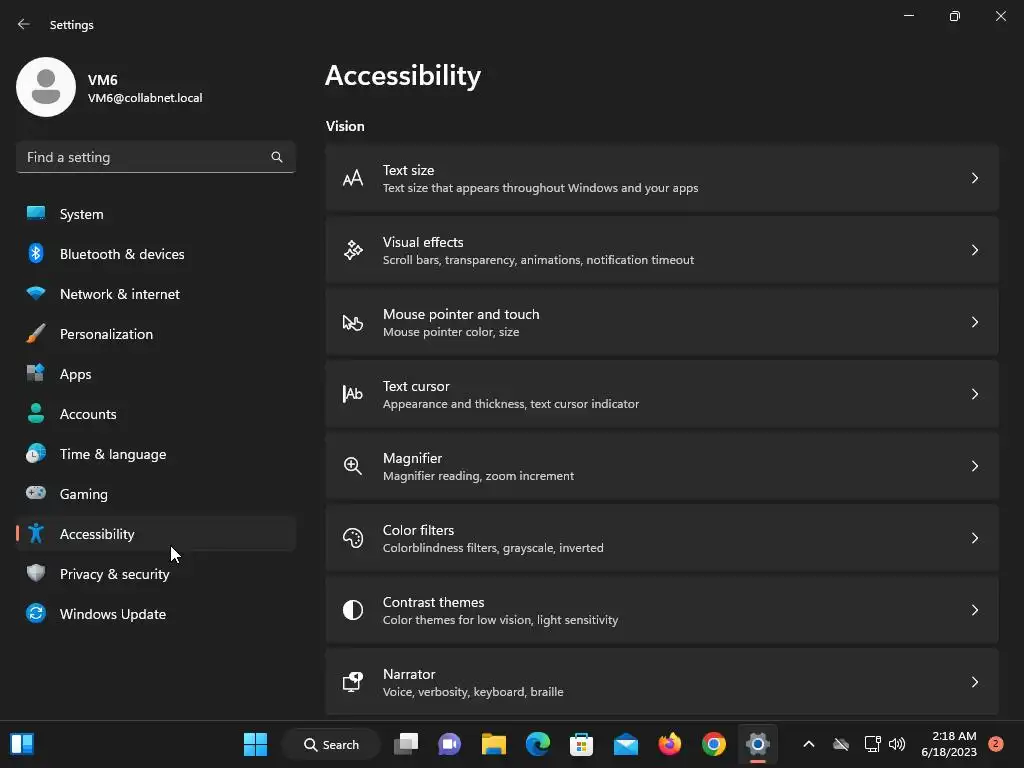Select Windows Update in sidebar
The width and height of the screenshot is (1024, 768).
pyautogui.click(x=155, y=614)
